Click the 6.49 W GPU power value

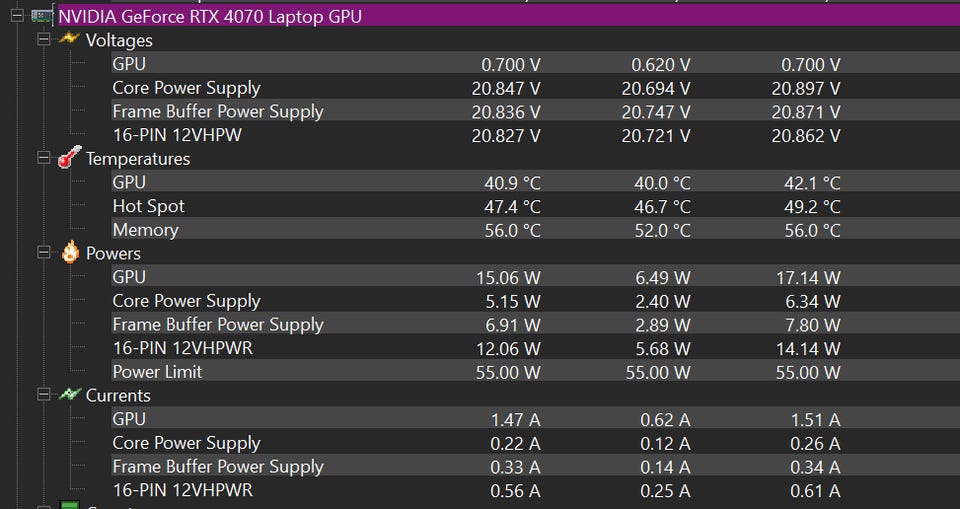pyautogui.click(x=663, y=278)
